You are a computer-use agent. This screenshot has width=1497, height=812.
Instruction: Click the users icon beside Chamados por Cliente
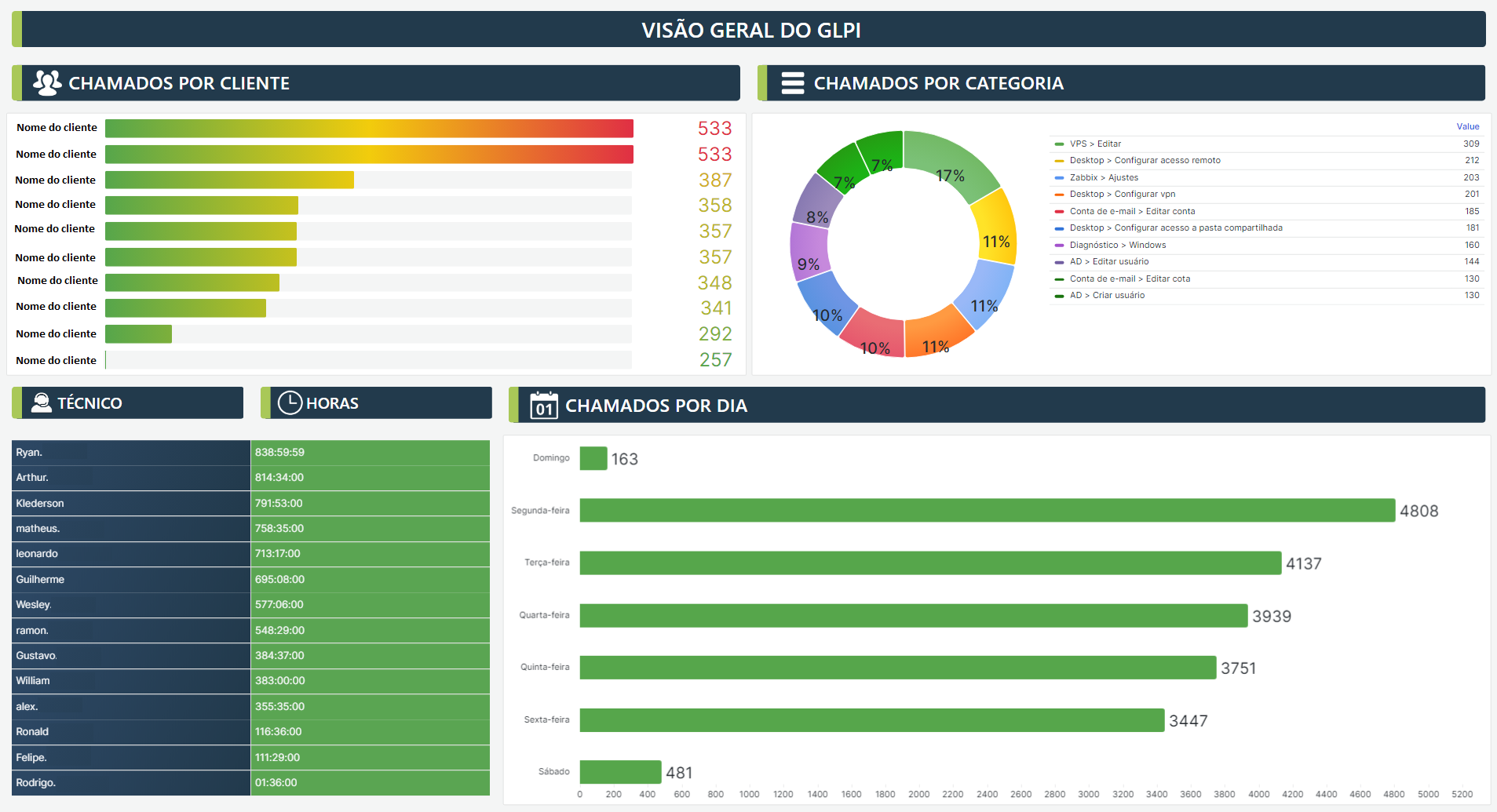click(47, 82)
